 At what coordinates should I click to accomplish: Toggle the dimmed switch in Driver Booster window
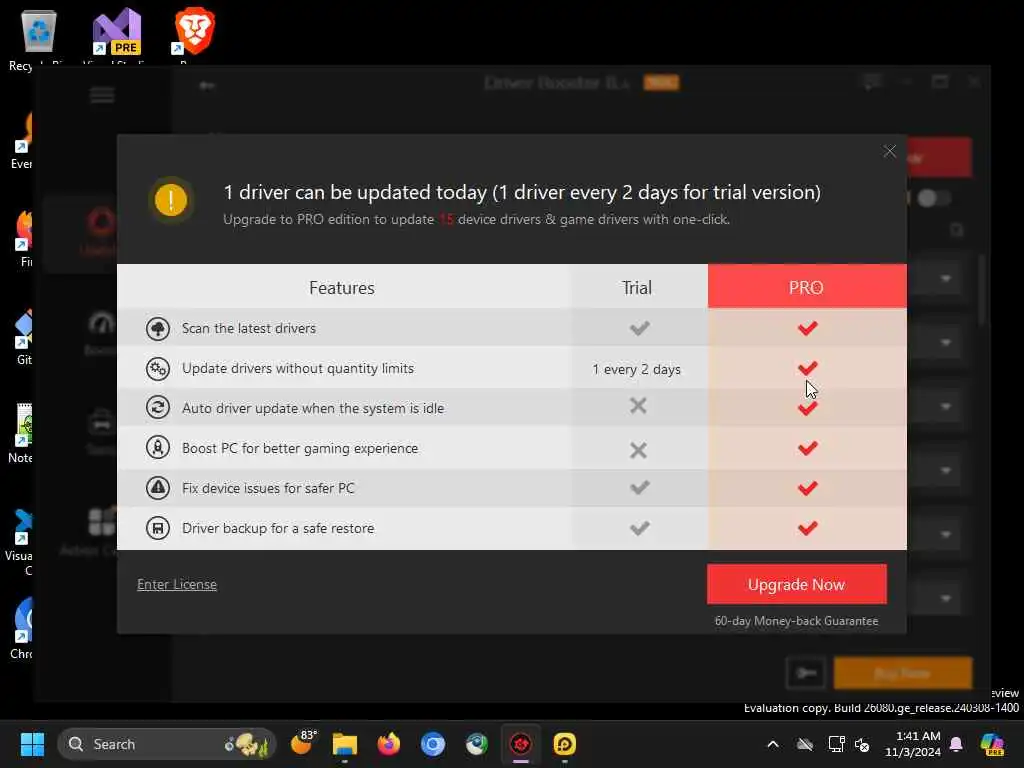pos(933,199)
